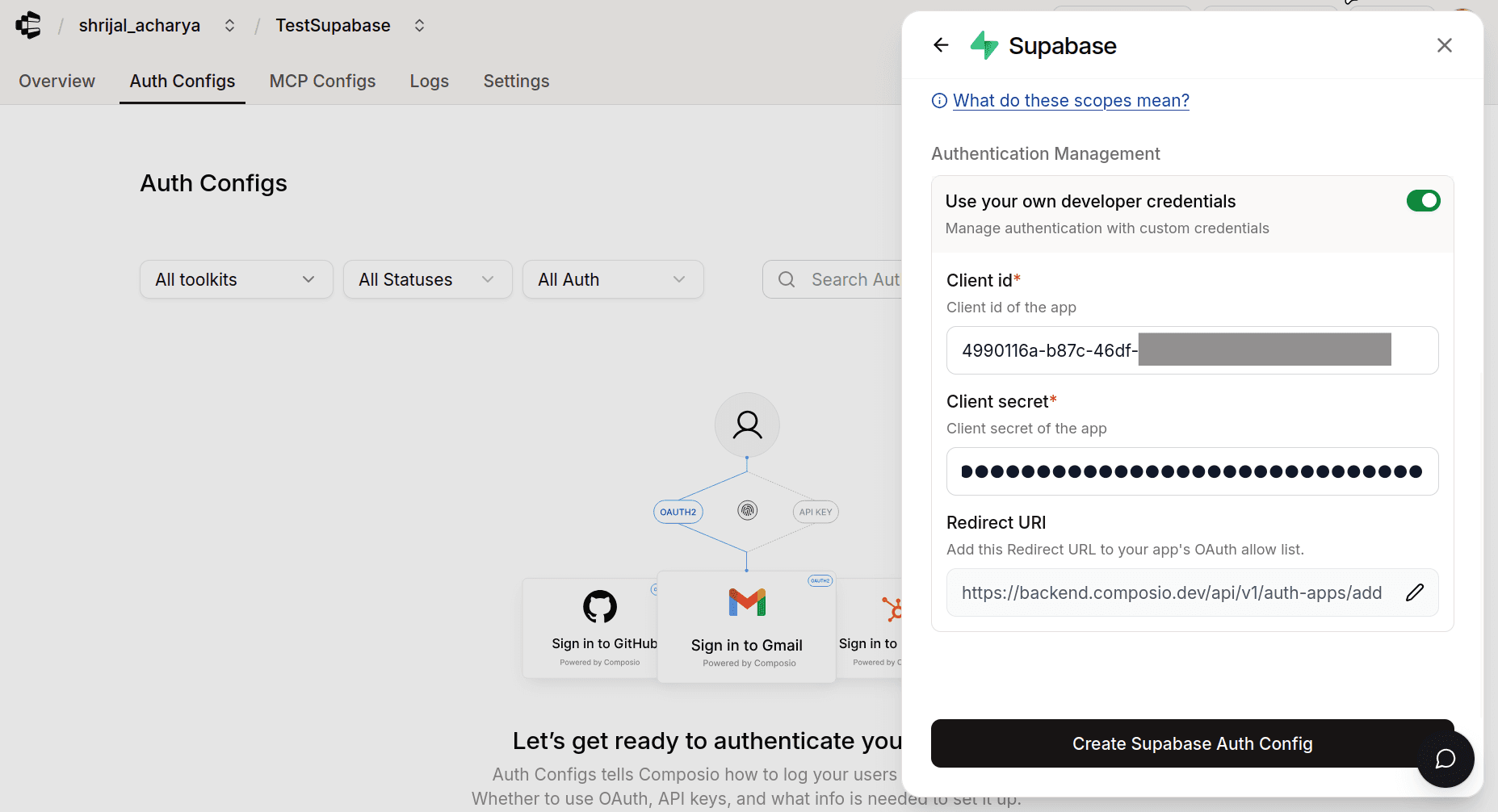This screenshot has height=812, width=1498.
Task: Go to the Logs tab
Action: coord(430,81)
